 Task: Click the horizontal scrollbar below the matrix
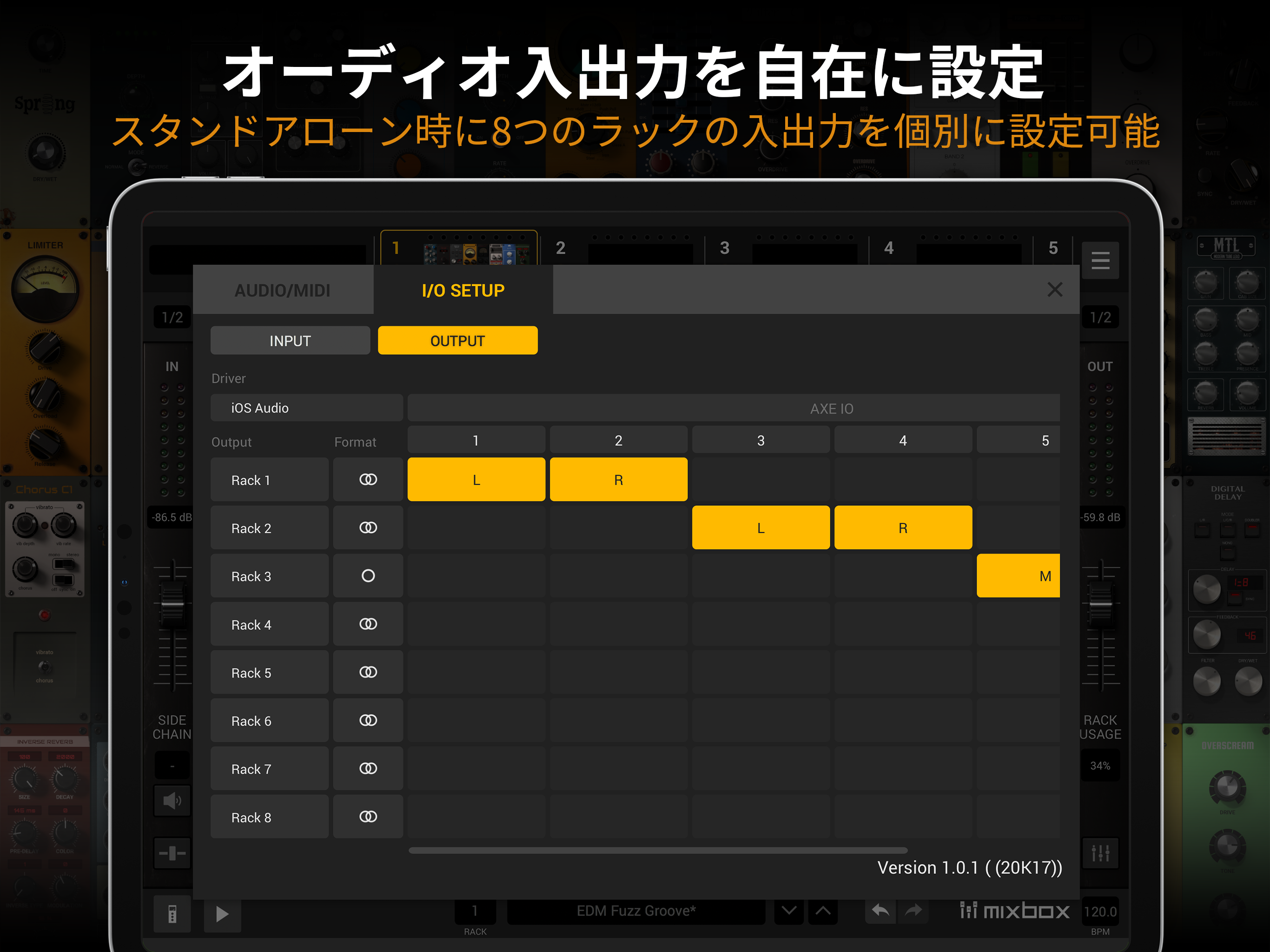click(658, 850)
